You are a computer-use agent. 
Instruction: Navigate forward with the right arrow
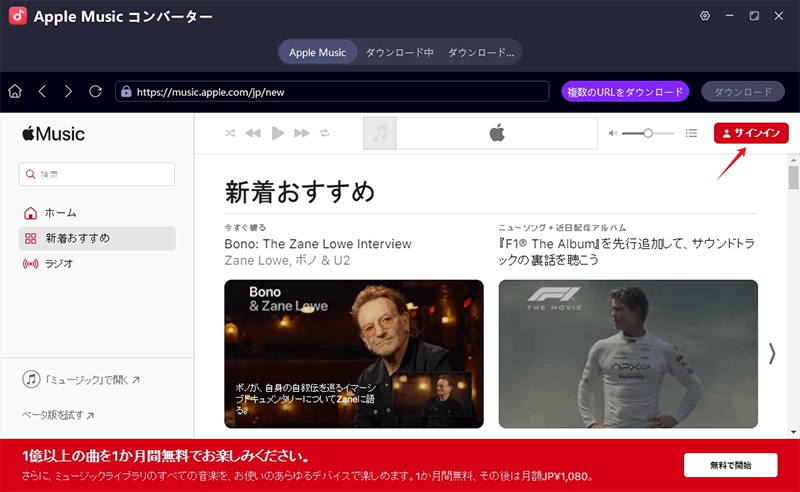[68, 91]
